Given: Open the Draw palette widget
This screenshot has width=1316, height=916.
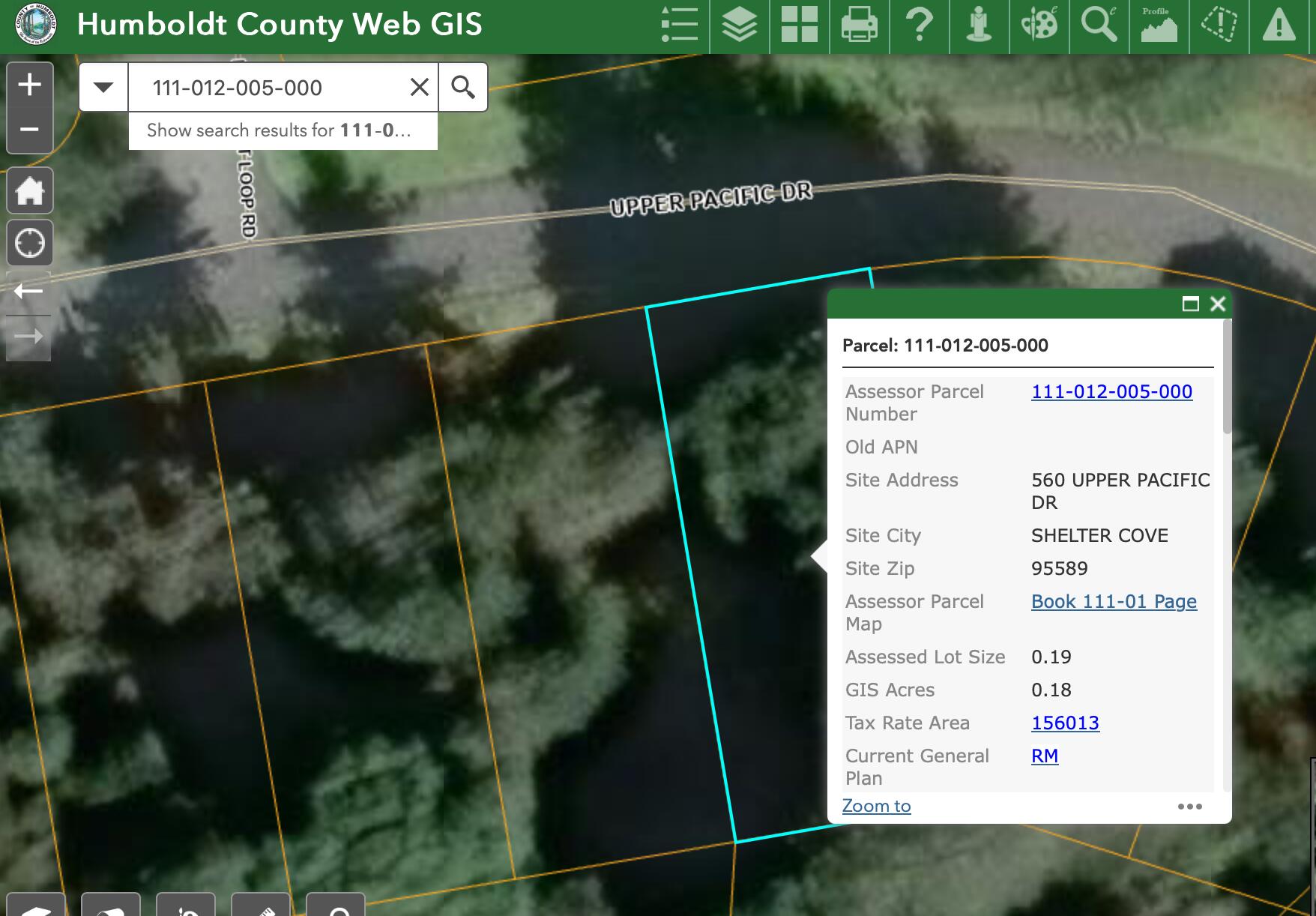Looking at the screenshot, I should [x=1039, y=24].
